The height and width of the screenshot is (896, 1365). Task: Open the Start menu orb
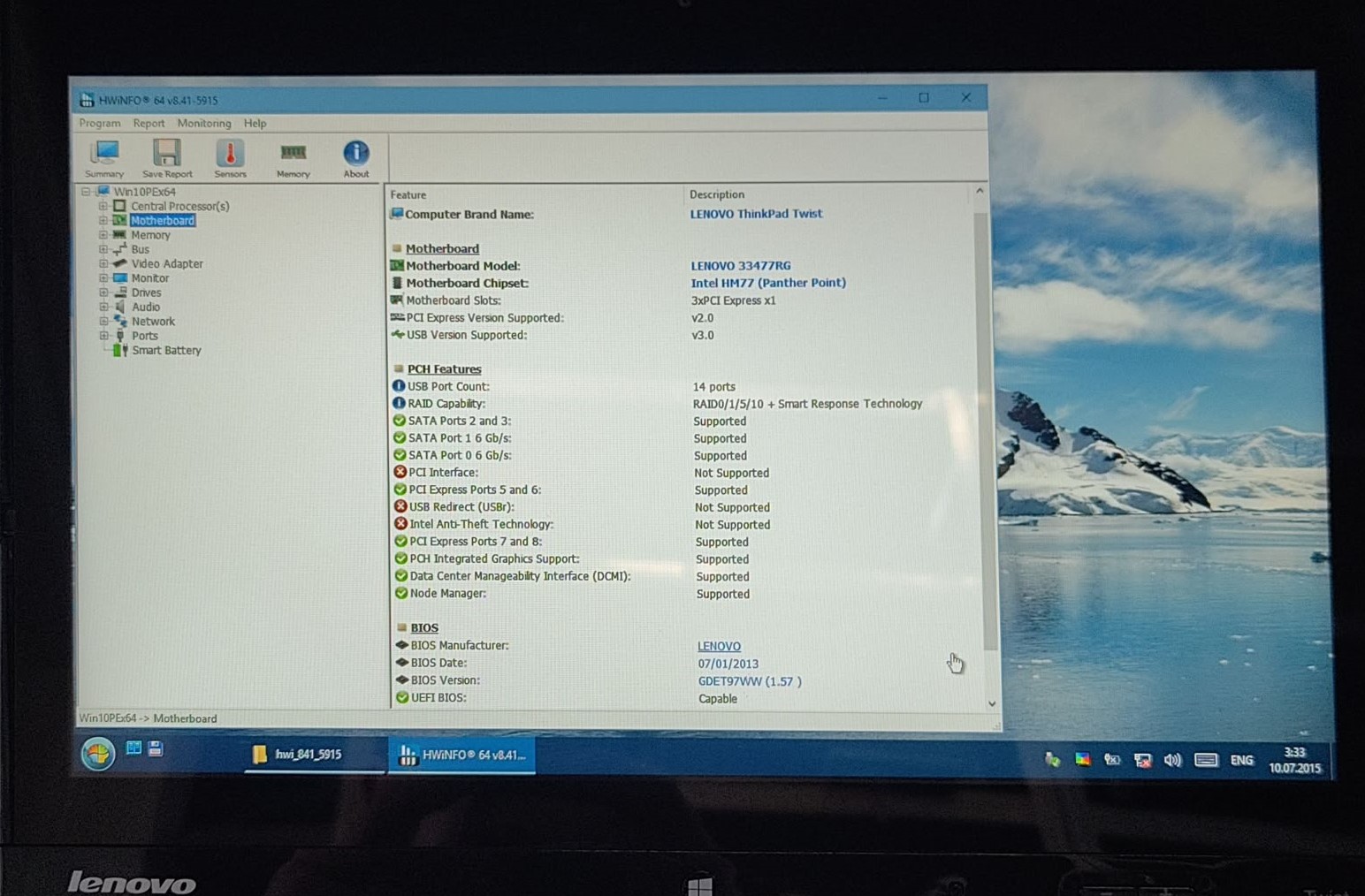[x=98, y=754]
